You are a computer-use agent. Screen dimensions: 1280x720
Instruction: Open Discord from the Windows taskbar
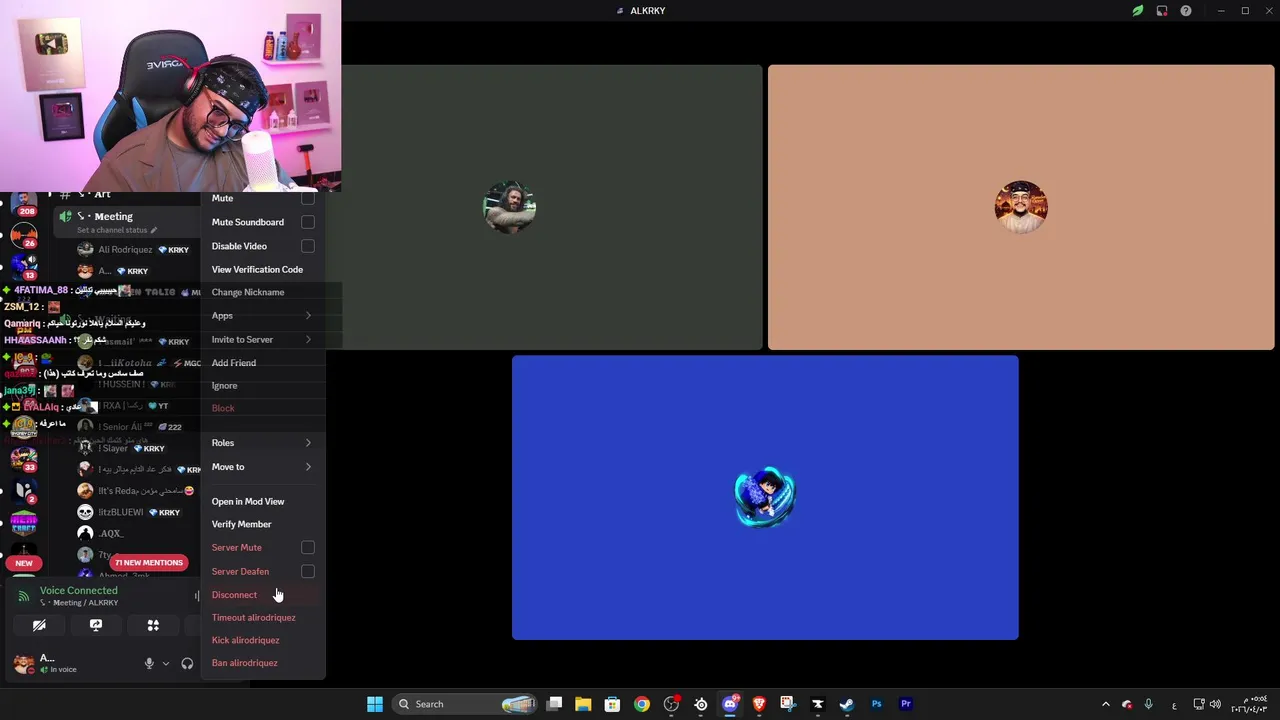click(x=730, y=704)
